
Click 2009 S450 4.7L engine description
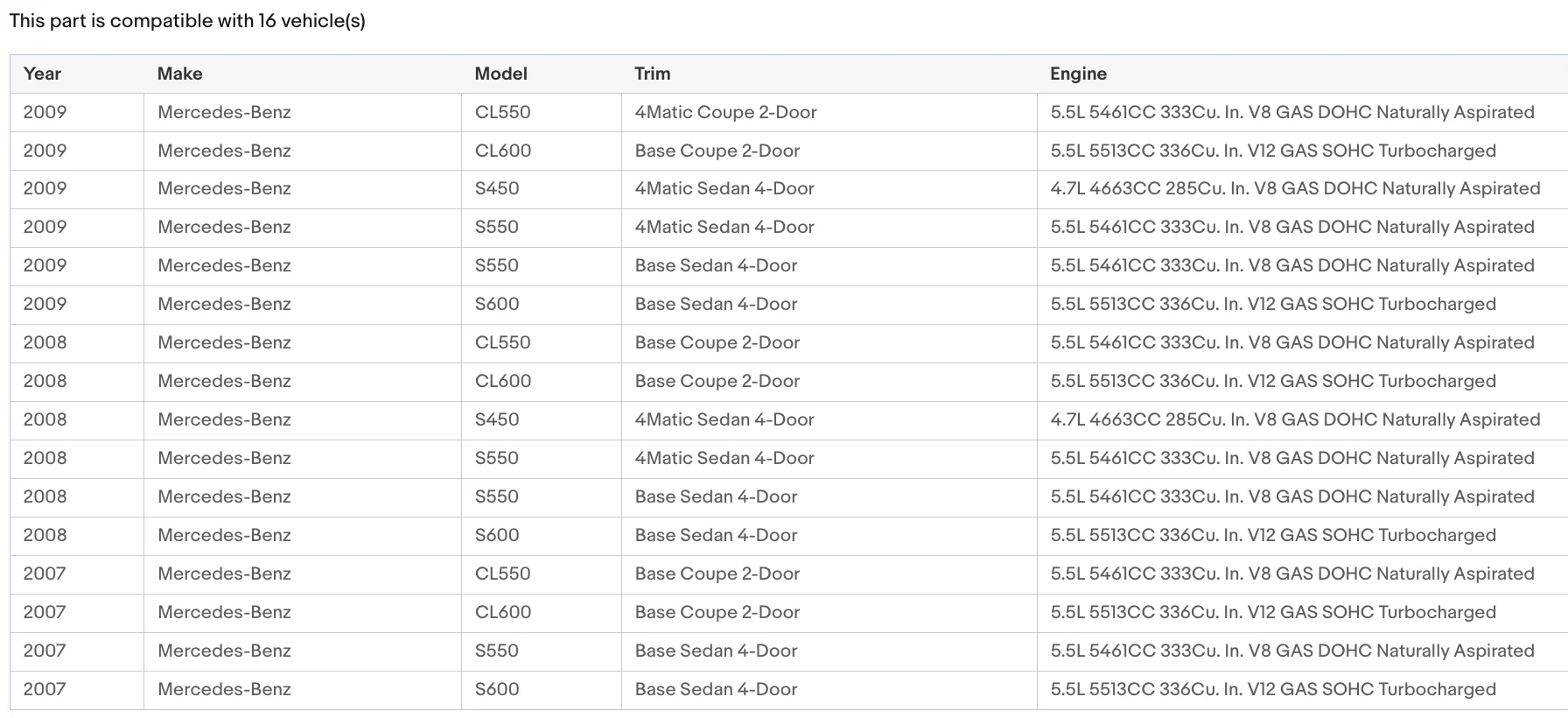1295,189
